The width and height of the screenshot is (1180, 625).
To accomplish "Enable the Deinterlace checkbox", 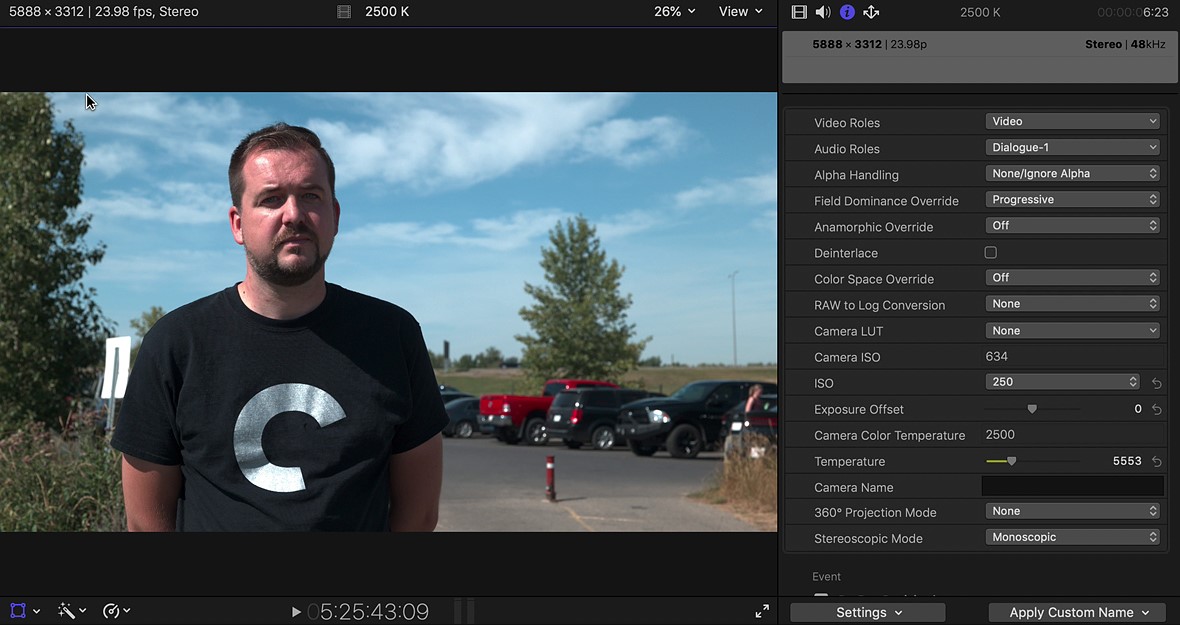I will 991,253.
